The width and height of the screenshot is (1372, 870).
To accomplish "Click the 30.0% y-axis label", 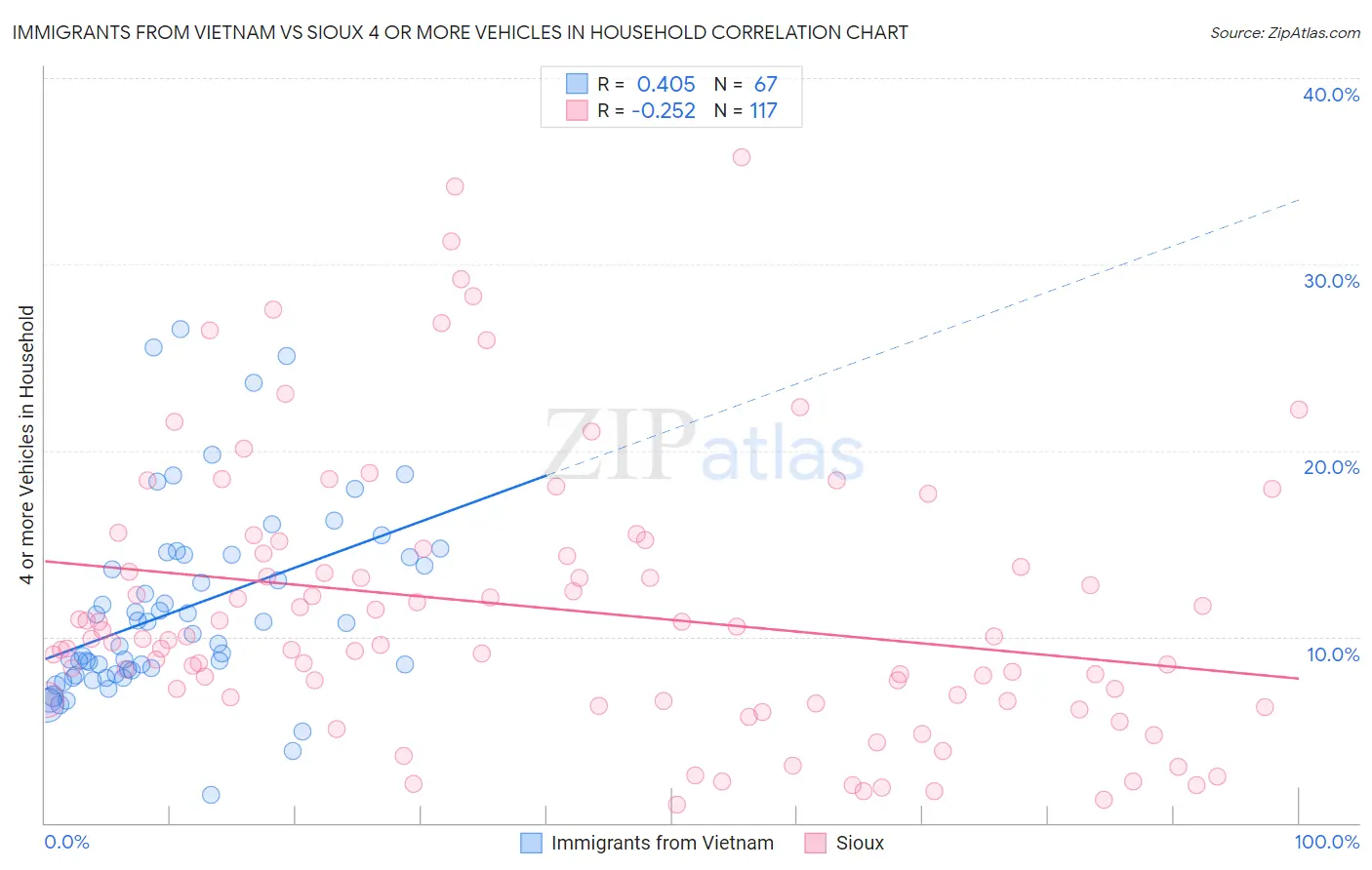I will (1331, 281).
